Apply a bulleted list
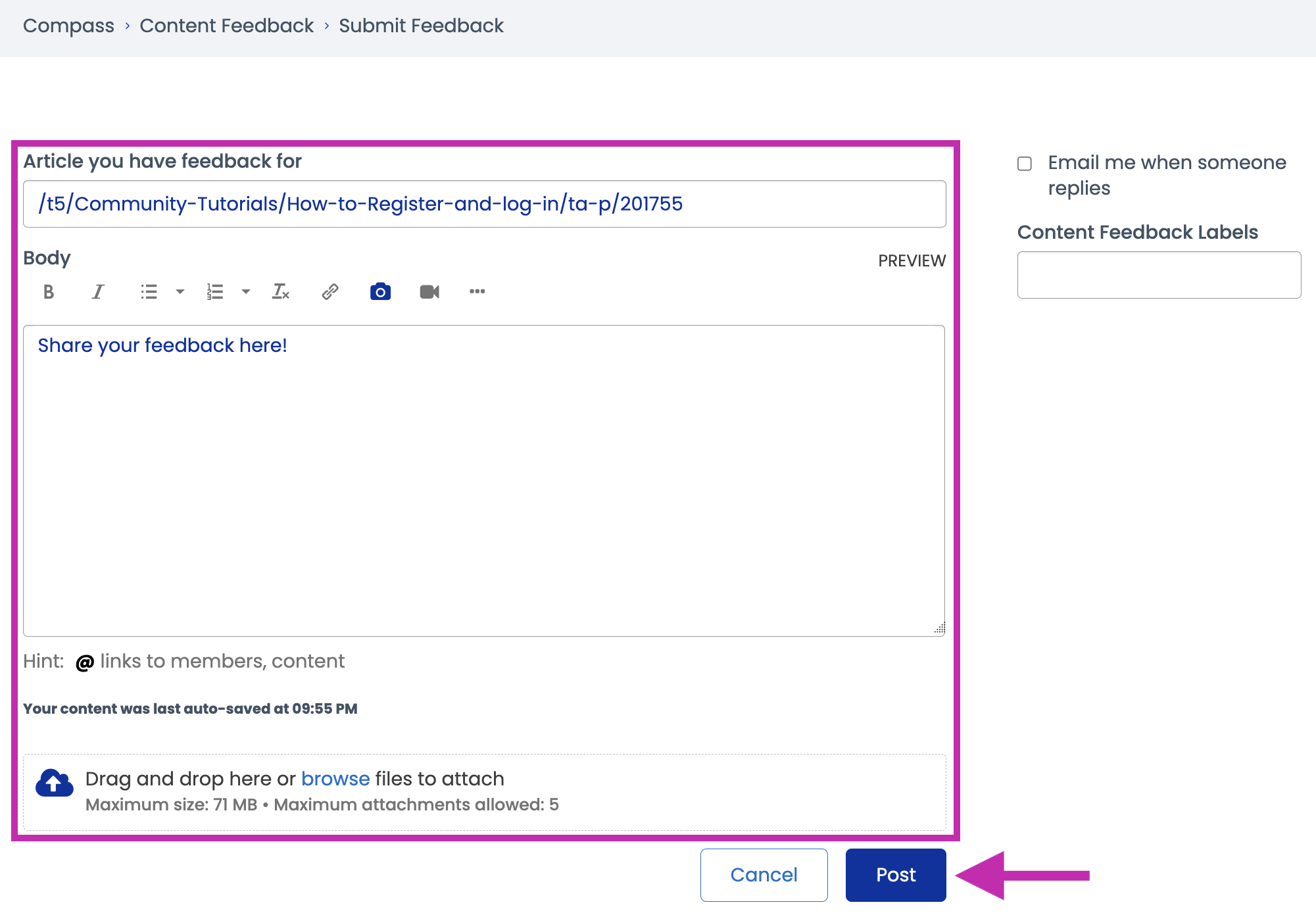The width and height of the screenshot is (1316, 915). pyautogui.click(x=150, y=291)
